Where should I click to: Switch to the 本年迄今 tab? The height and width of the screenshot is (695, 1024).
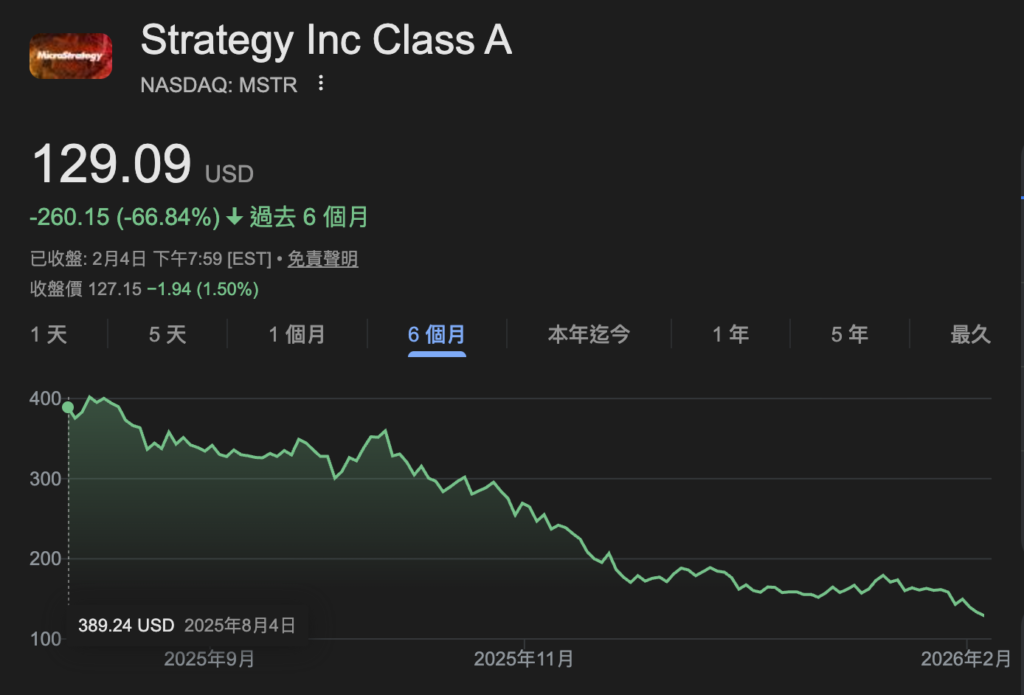click(x=589, y=334)
